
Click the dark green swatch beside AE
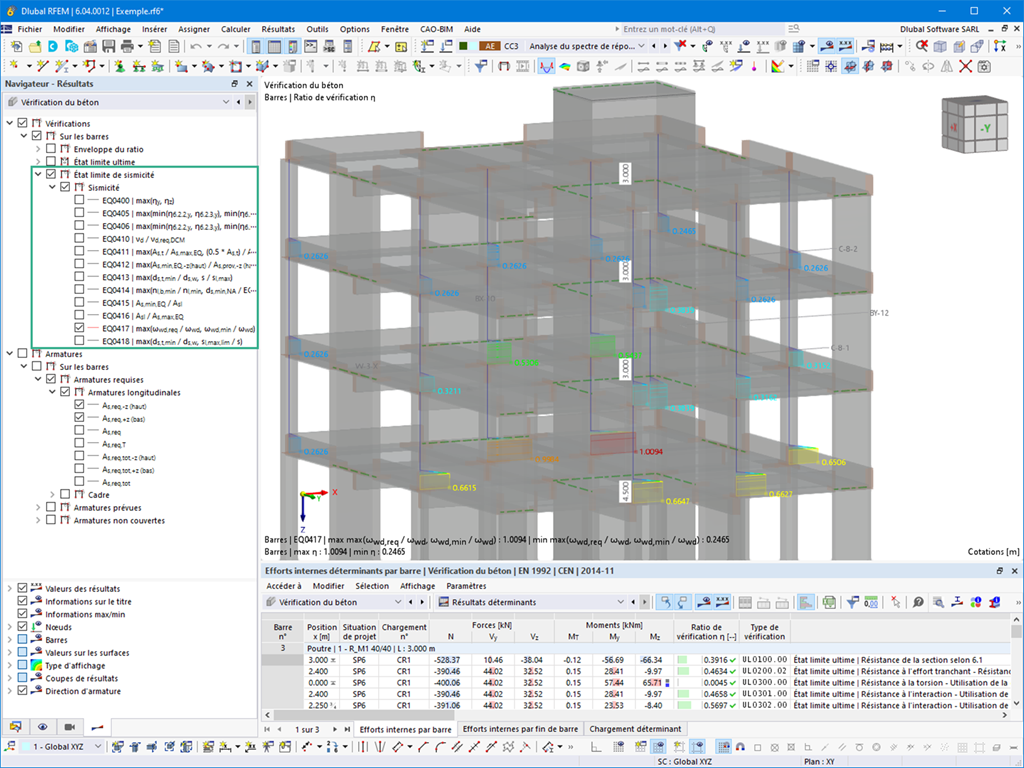[464, 46]
